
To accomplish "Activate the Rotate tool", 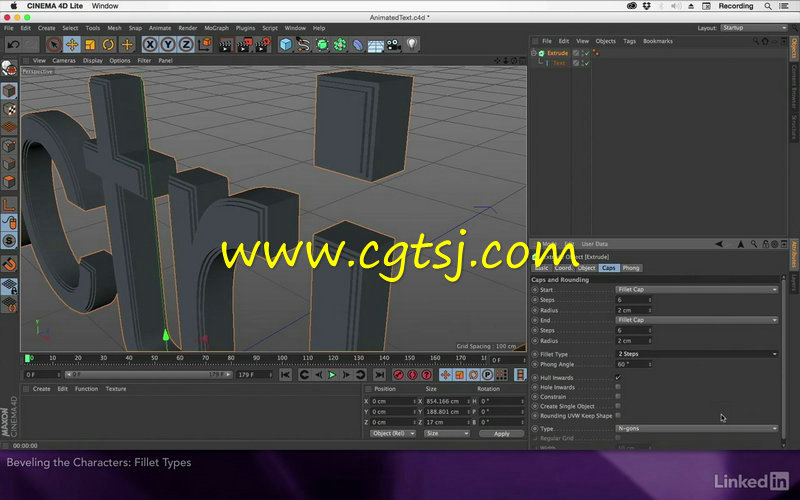I will [108, 44].
